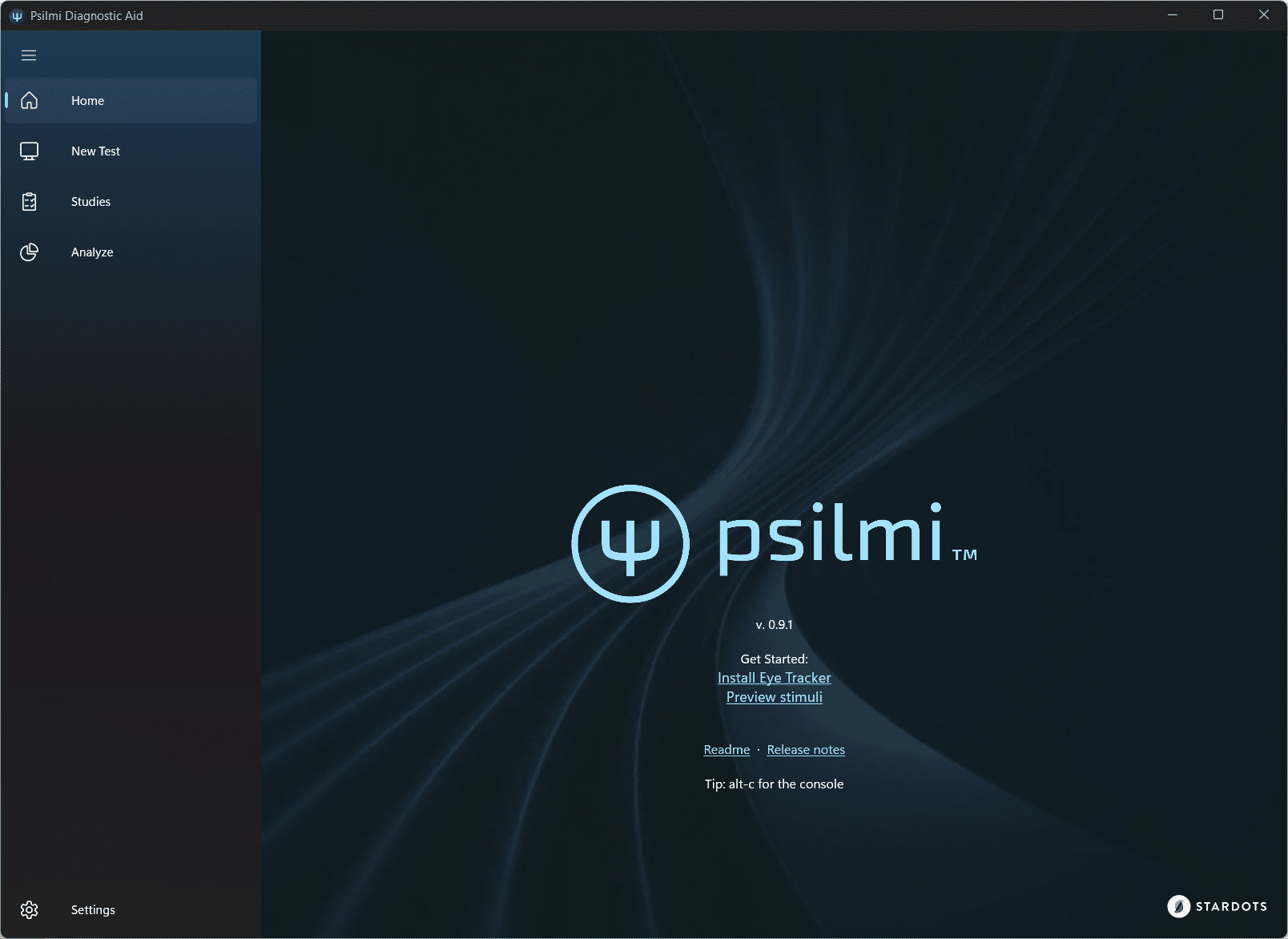
Task: Open the Settings text label
Action: pyautogui.click(x=93, y=910)
